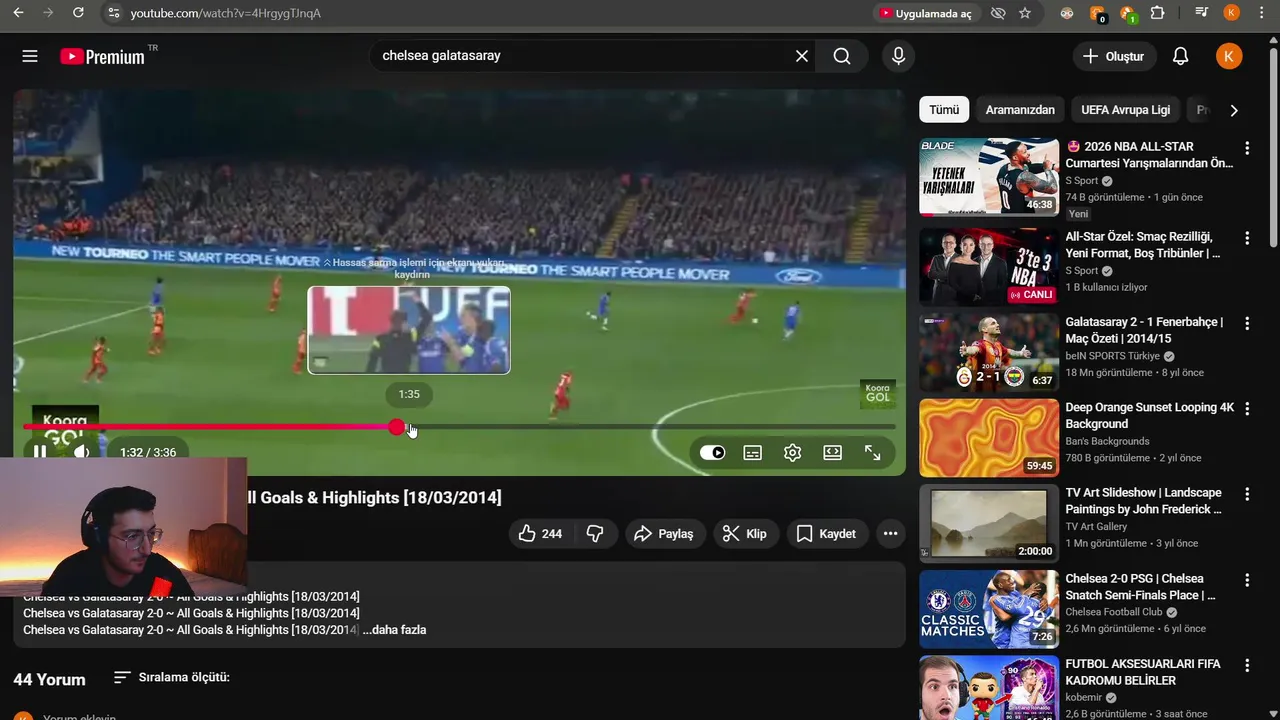The image size is (1280, 720).
Task: Open the orange K account avatar
Action: pyautogui.click(x=1229, y=56)
